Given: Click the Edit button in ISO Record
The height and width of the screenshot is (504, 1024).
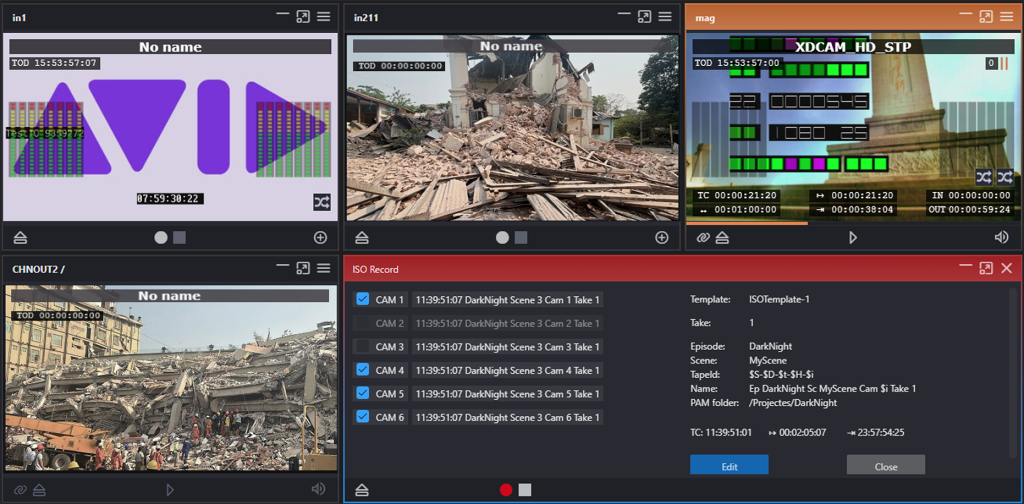Looking at the screenshot, I should coord(729,466).
